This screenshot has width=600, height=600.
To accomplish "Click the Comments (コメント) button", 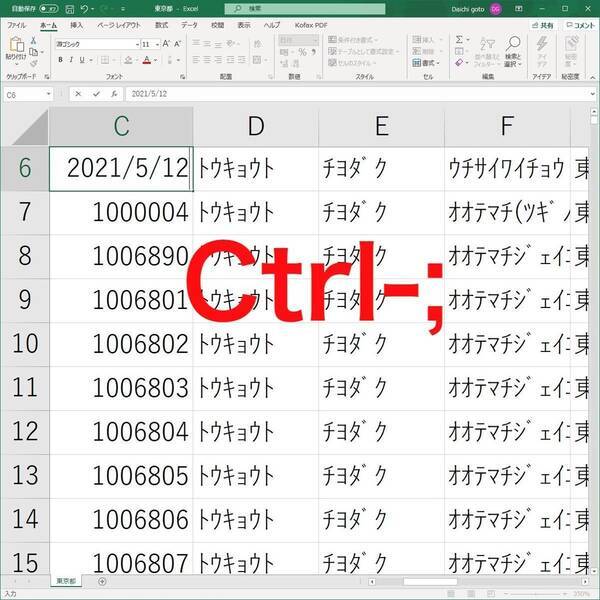I will (x=580, y=25).
